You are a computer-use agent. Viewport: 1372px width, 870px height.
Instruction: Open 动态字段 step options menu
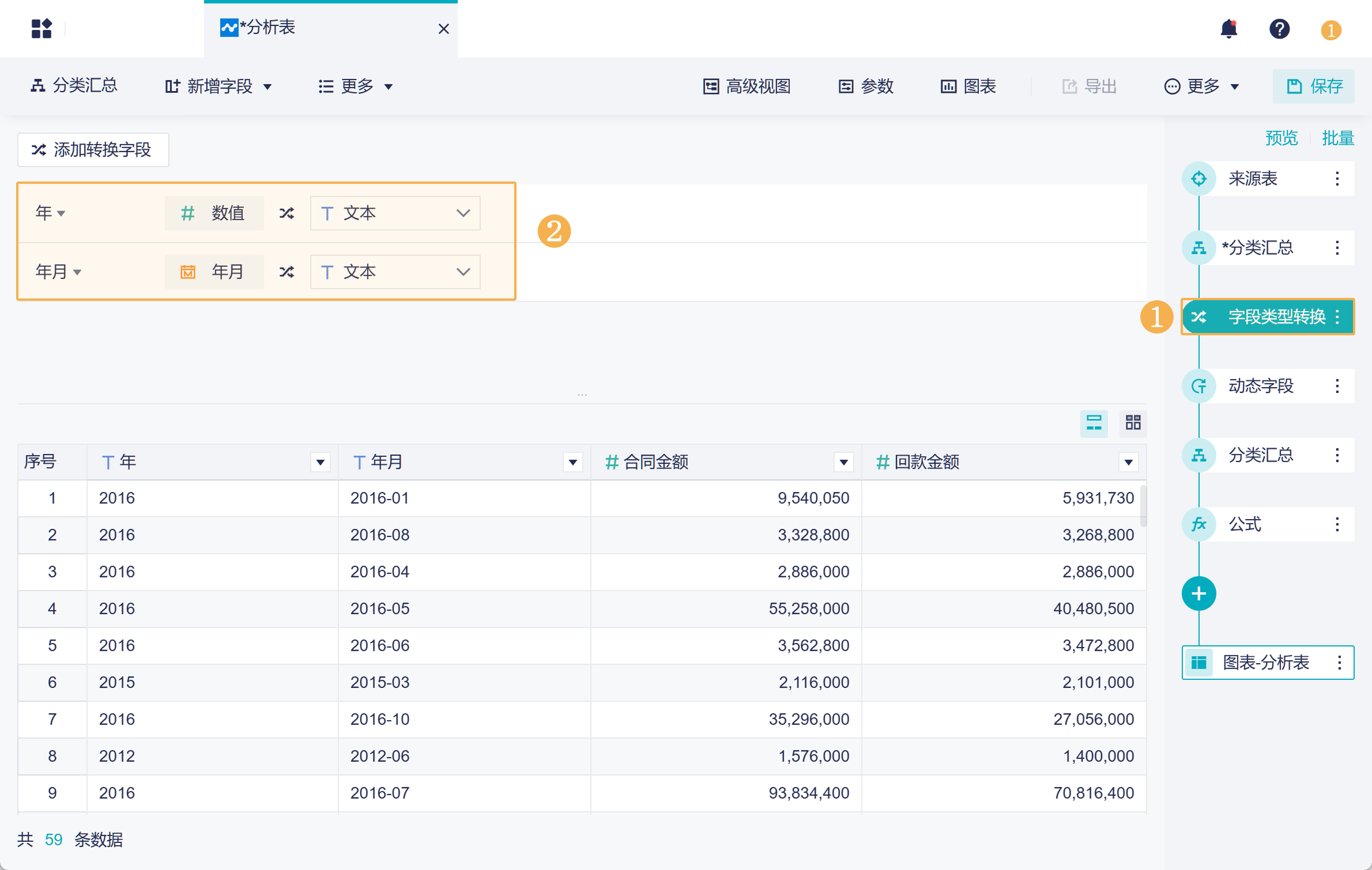tap(1337, 386)
